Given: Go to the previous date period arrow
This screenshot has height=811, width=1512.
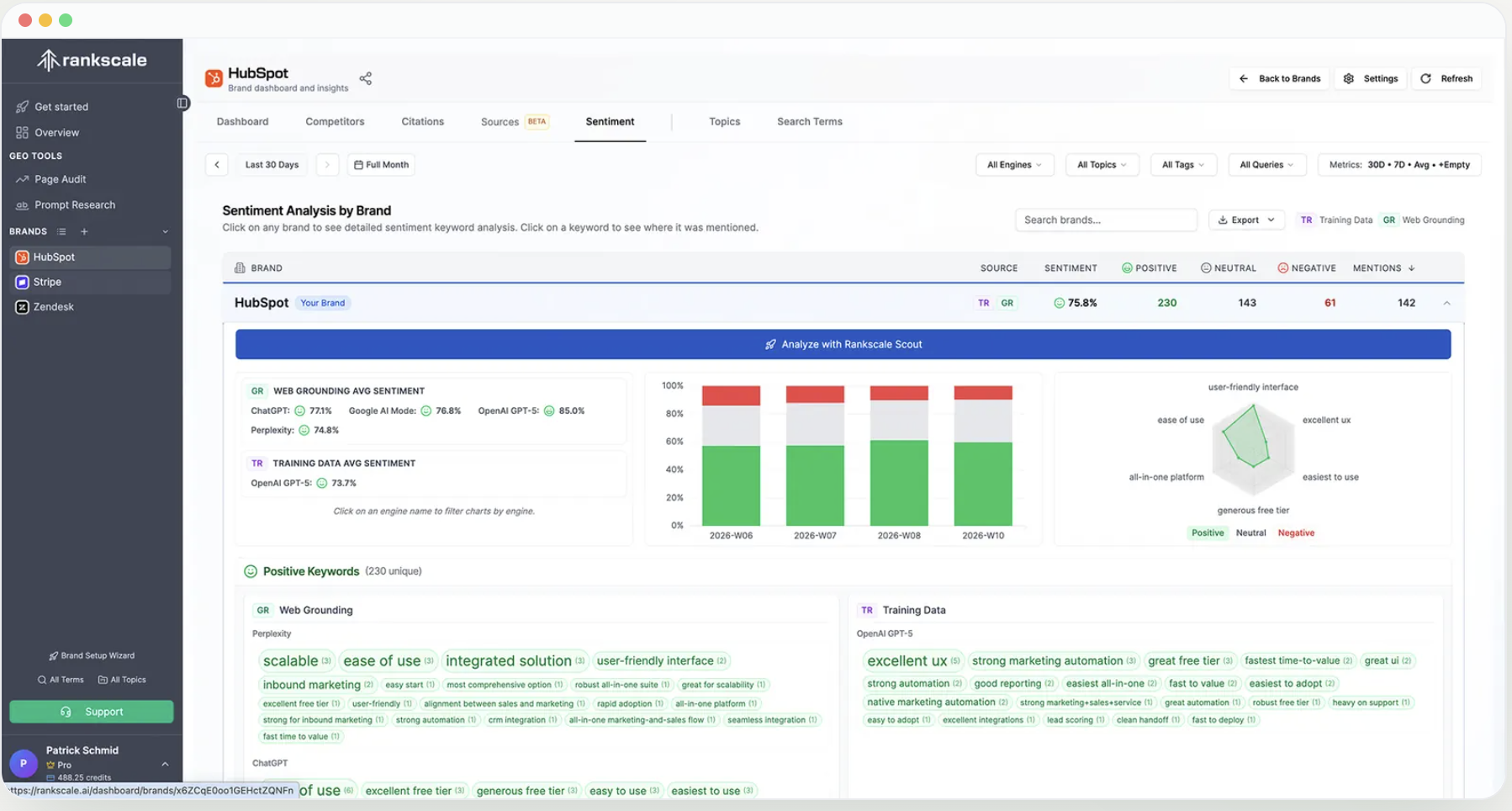Looking at the screenshot, I should (x=217, y=165).
